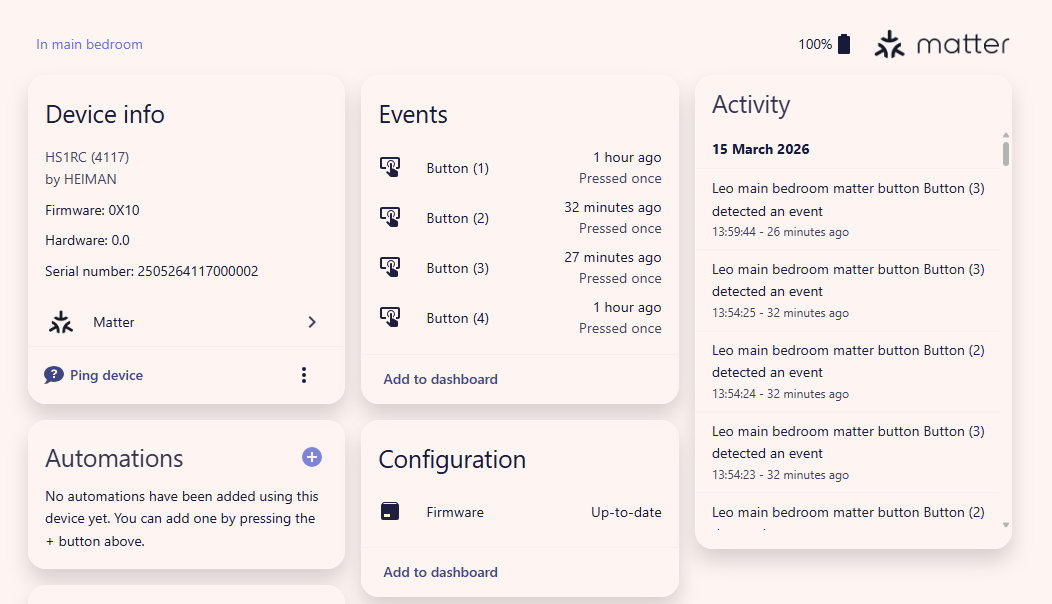Click the Matter integration icon in Device info

pos(61,322)
